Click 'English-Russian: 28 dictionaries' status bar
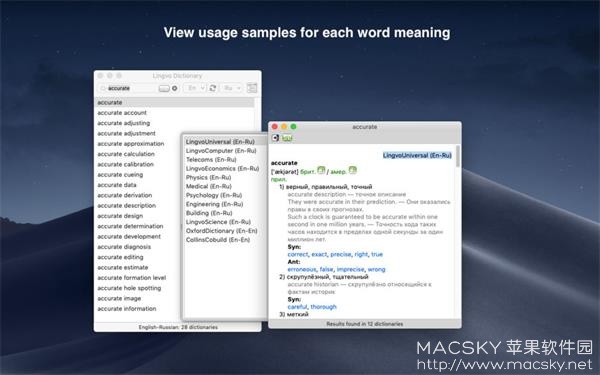Viewport: 600px width, 375px height. (178, 327)
